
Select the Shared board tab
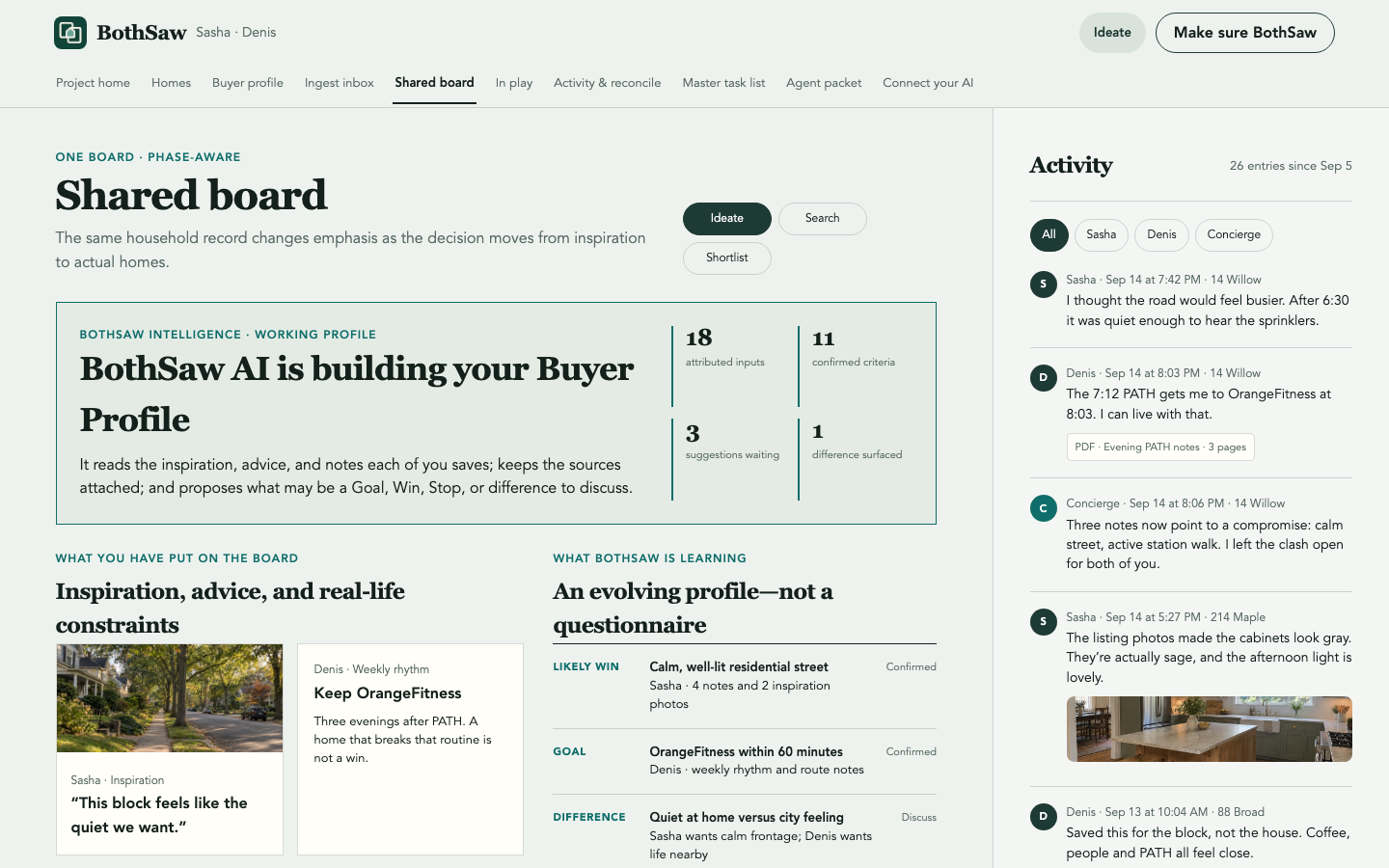(434, 83)
